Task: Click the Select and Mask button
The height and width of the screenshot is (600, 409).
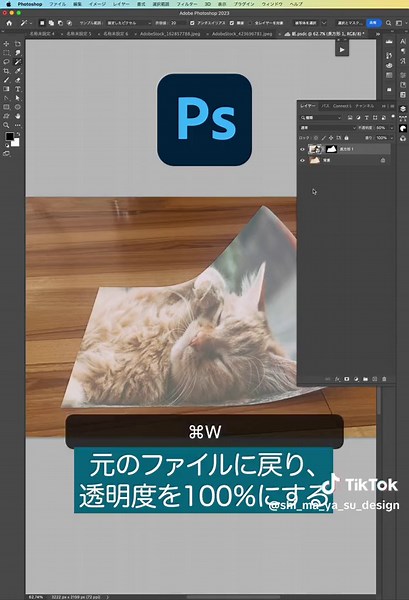Action: (x=350, y=23)
